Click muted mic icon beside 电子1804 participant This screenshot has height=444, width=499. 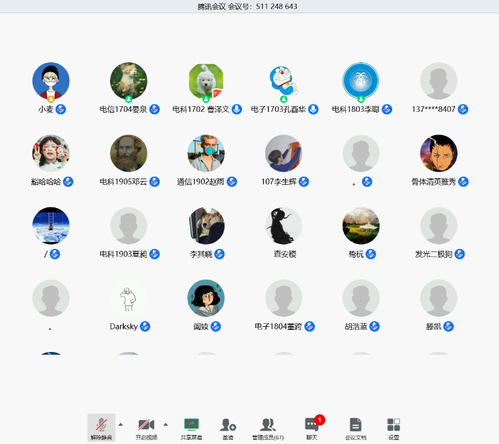[310, 326]
